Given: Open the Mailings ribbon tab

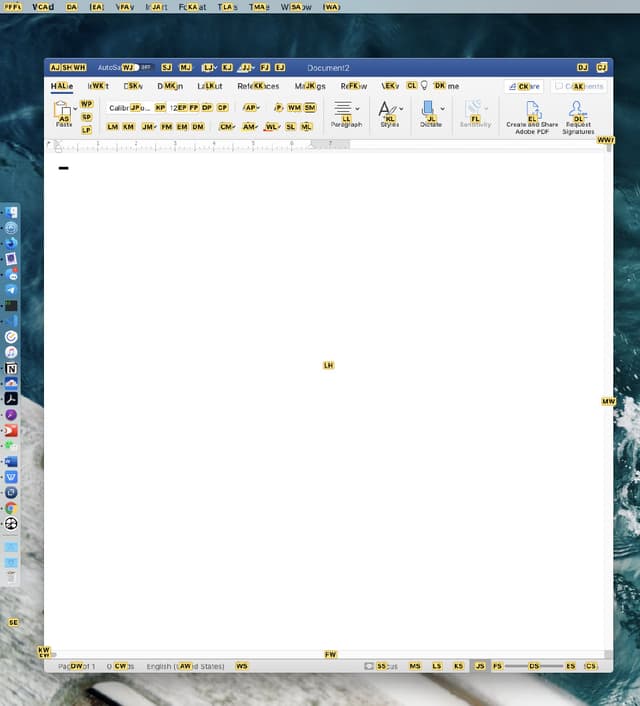Looking at the screenshot, I should coord(309,86).
